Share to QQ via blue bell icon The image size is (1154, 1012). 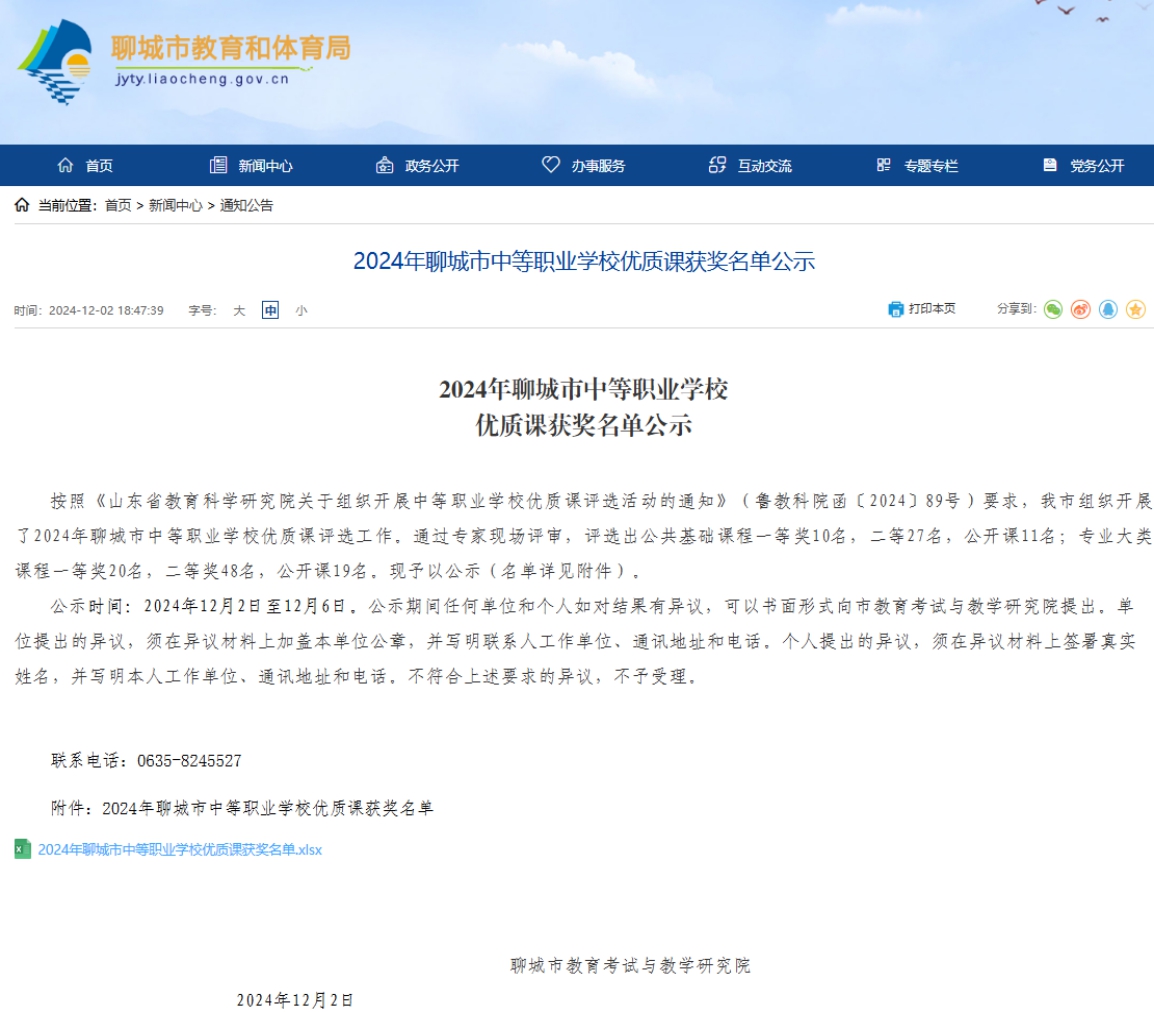pos(1108,309)
